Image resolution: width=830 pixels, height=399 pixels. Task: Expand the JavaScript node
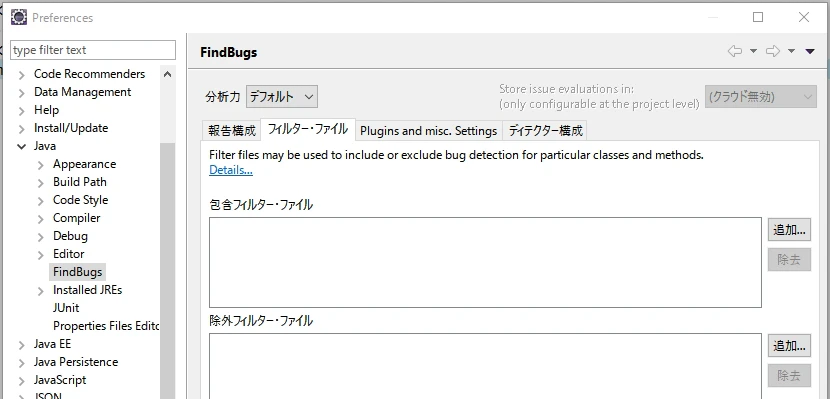click(22, 381)
